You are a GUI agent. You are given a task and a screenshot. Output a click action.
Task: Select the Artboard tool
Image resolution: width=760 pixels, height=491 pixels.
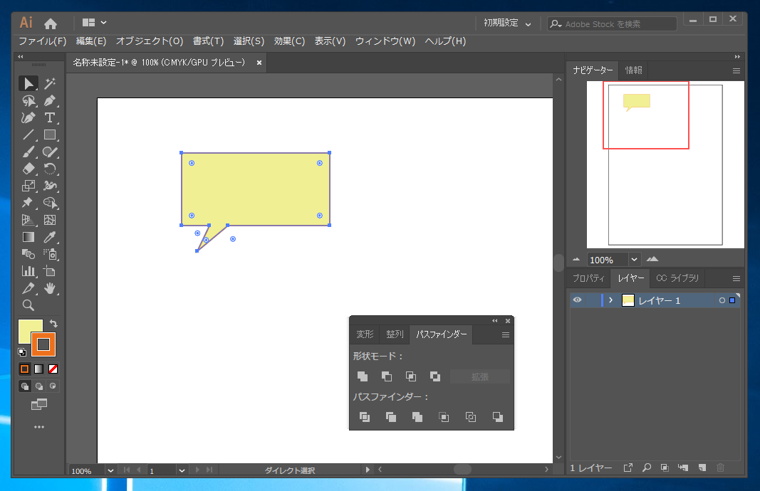pos(50,271)
